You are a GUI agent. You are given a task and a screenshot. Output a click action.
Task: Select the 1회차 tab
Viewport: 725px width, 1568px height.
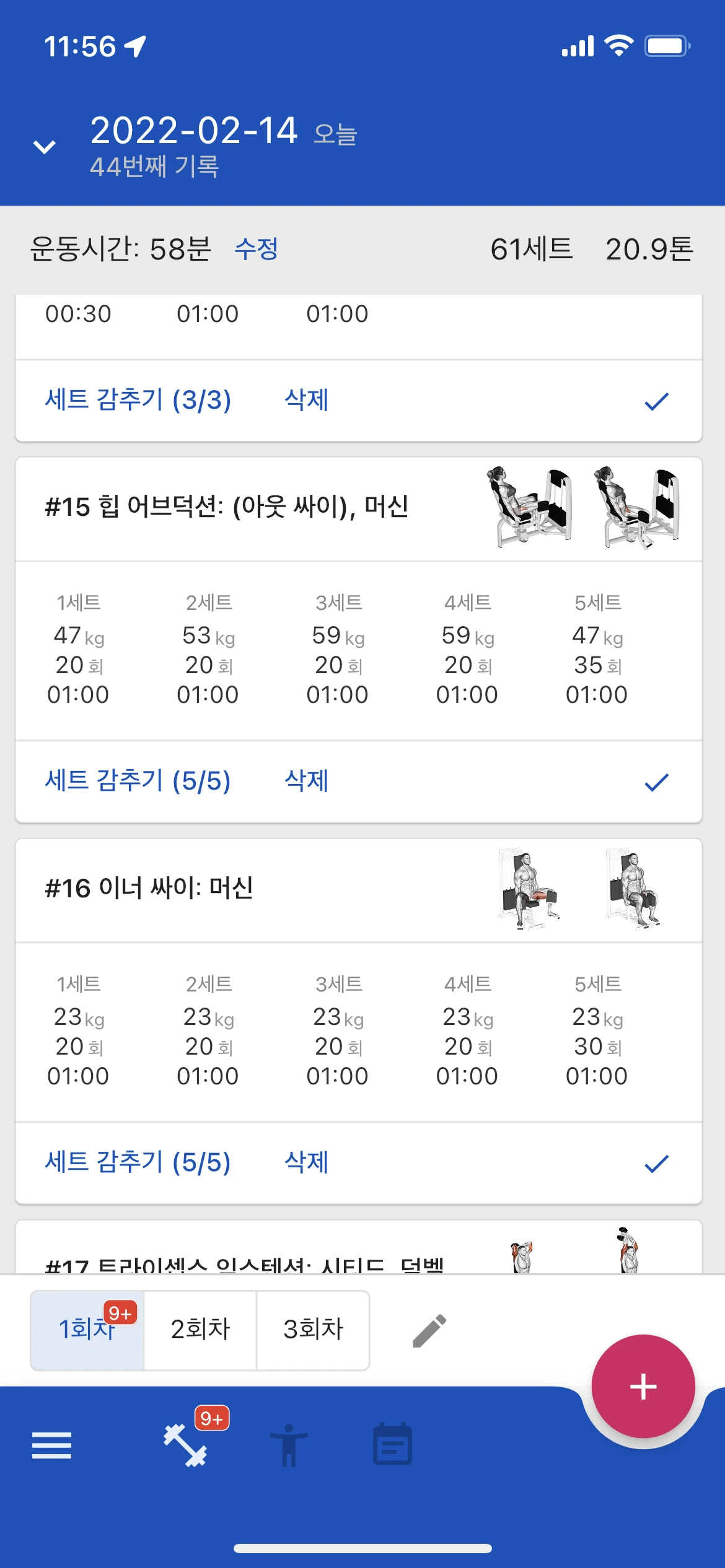point(87,1330)
